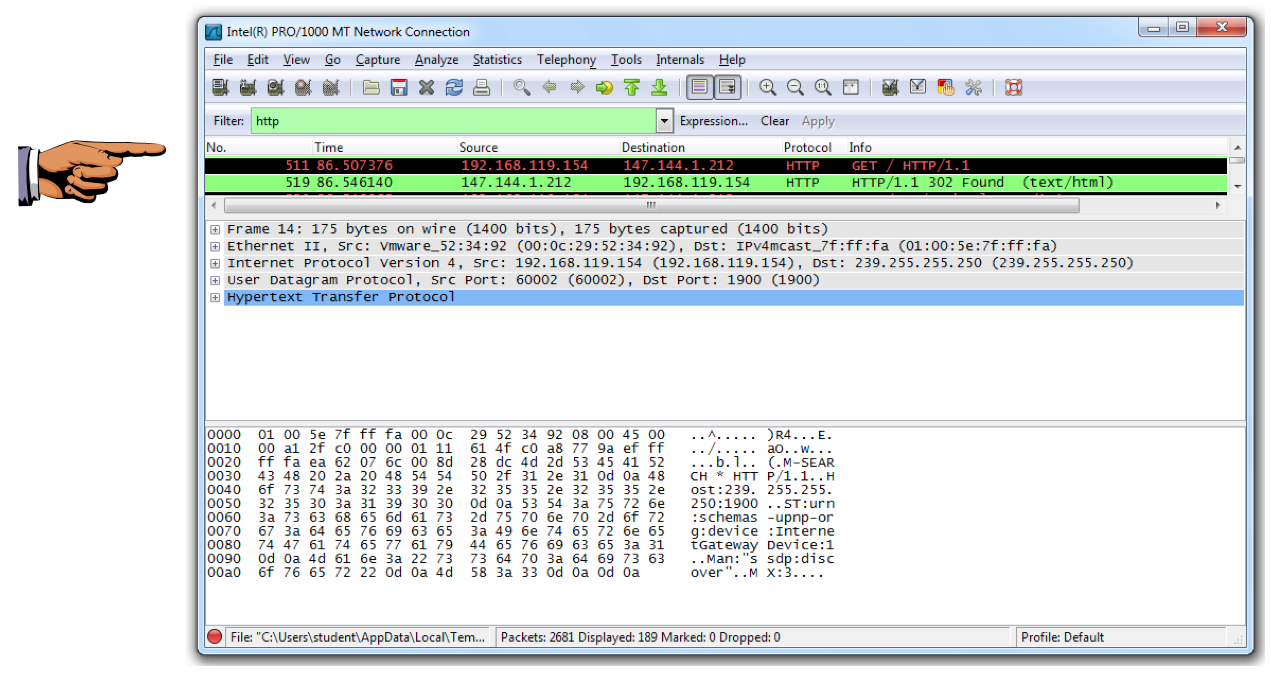
Task: Toggle packet list colorization
Action: 700,88
